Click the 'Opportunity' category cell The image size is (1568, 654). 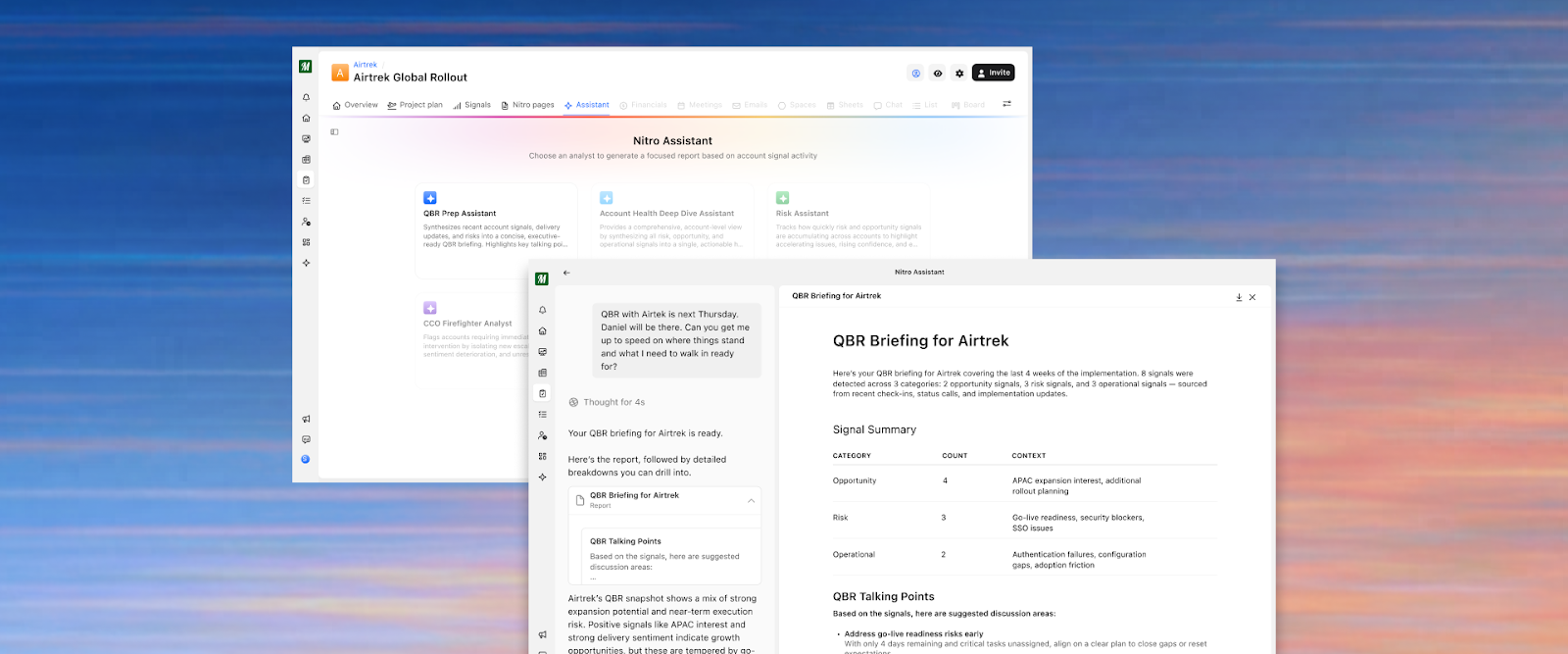[x=855, y=480]
